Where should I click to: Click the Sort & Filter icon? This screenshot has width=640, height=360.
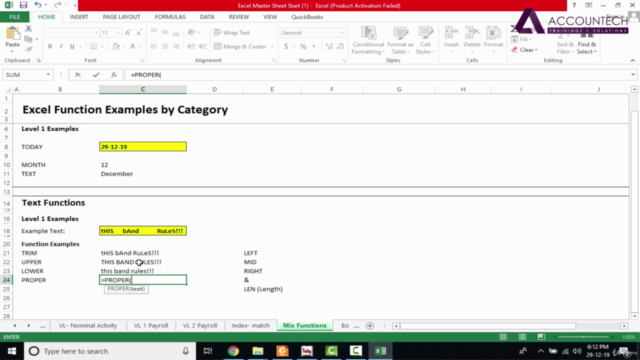coord(565,43)
